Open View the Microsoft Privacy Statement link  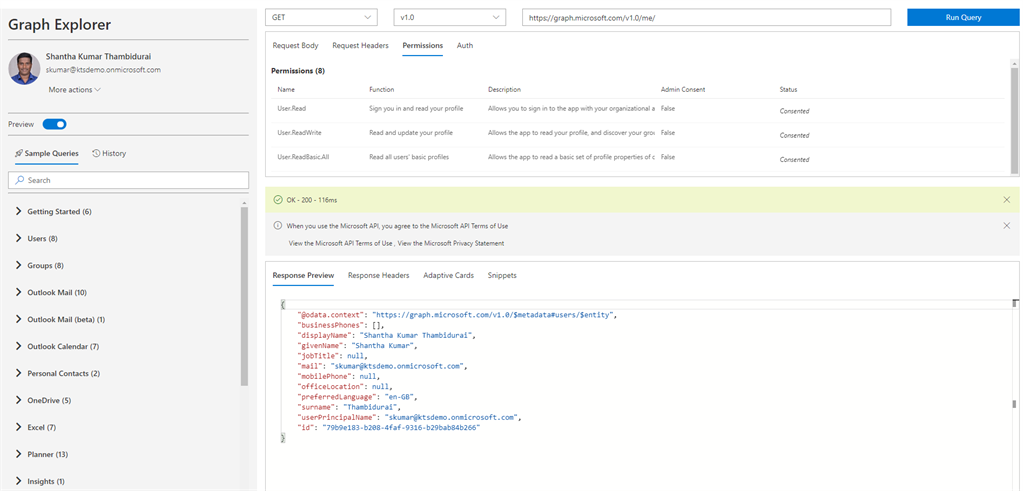451,243
